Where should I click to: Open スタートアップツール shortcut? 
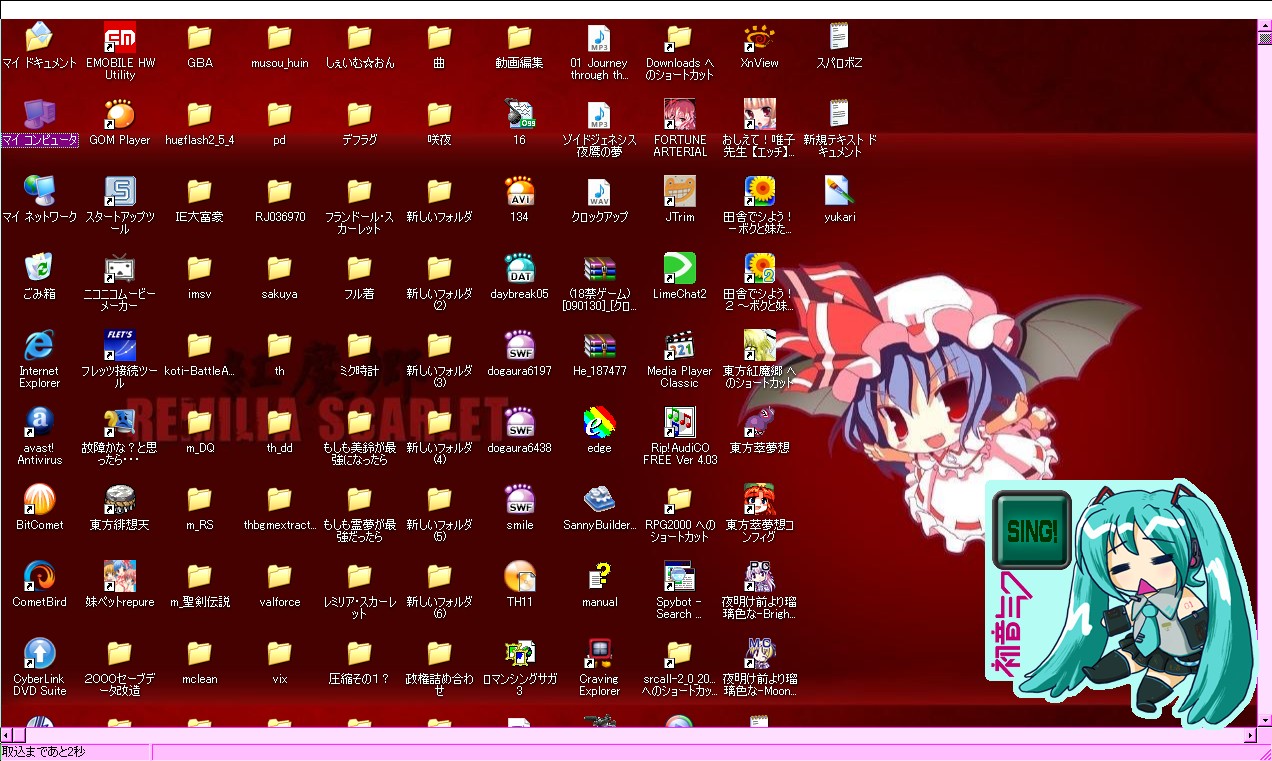point(120,192)
